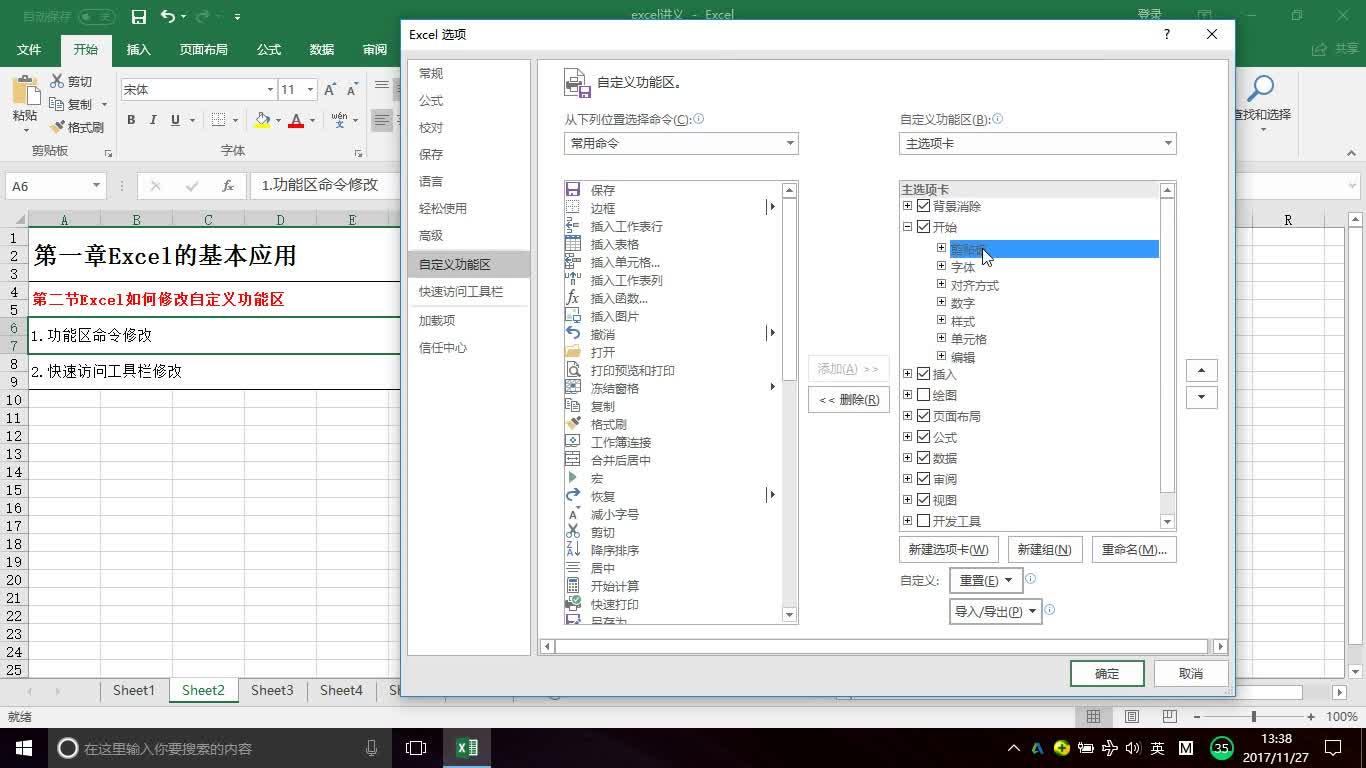Click the font color red swatch
The image size is (1366, 768).
(296, 120)
